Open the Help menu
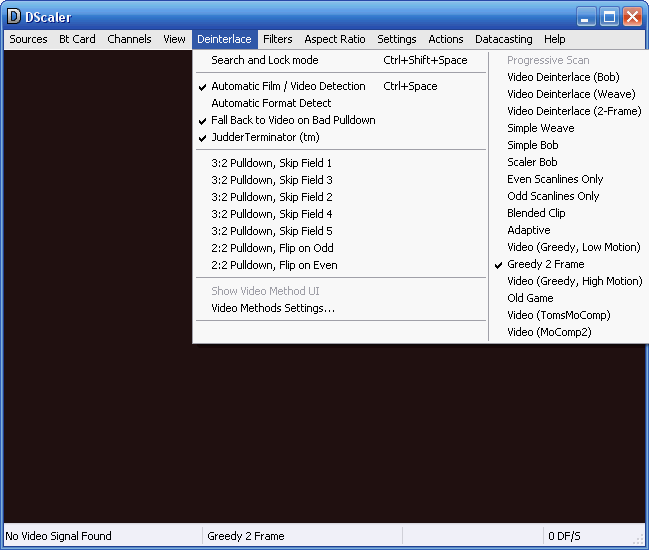649x550 pixels. coord(555,39)
